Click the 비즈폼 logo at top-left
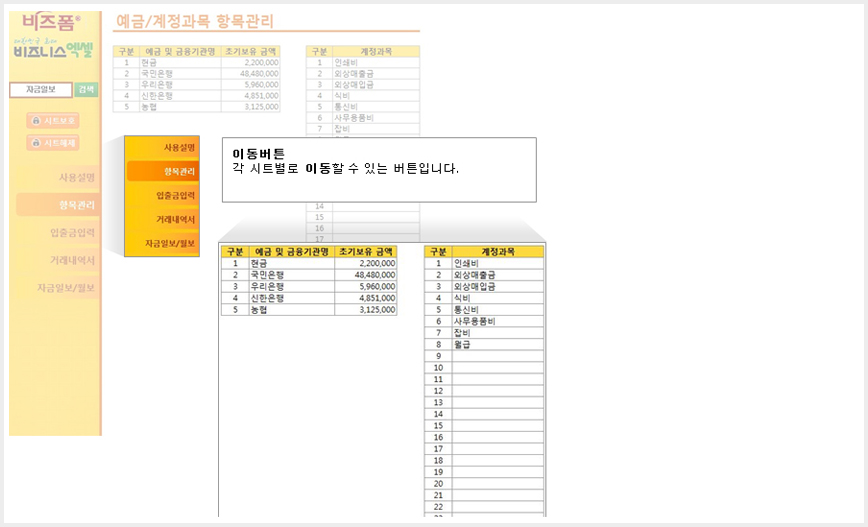Screen dimensions: 868x527 tap(51, 22)
